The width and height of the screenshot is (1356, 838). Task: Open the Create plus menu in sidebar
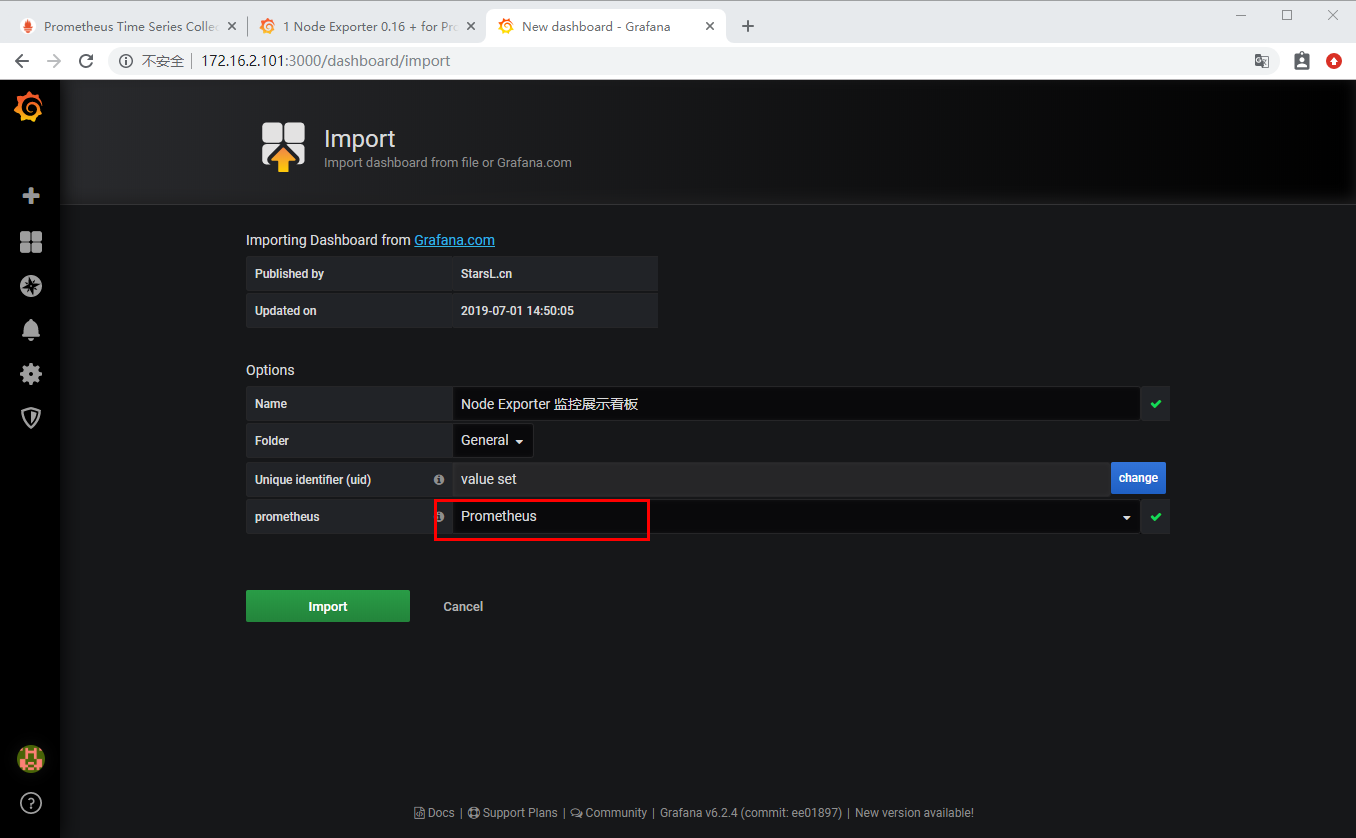pos(31,196)
